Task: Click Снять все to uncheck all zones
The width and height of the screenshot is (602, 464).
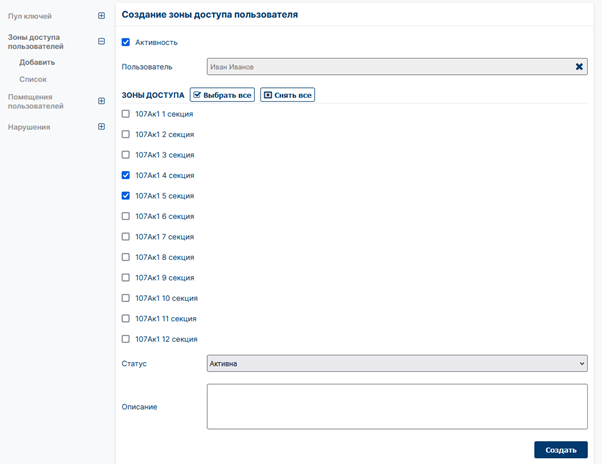Action: coord(288,95)
